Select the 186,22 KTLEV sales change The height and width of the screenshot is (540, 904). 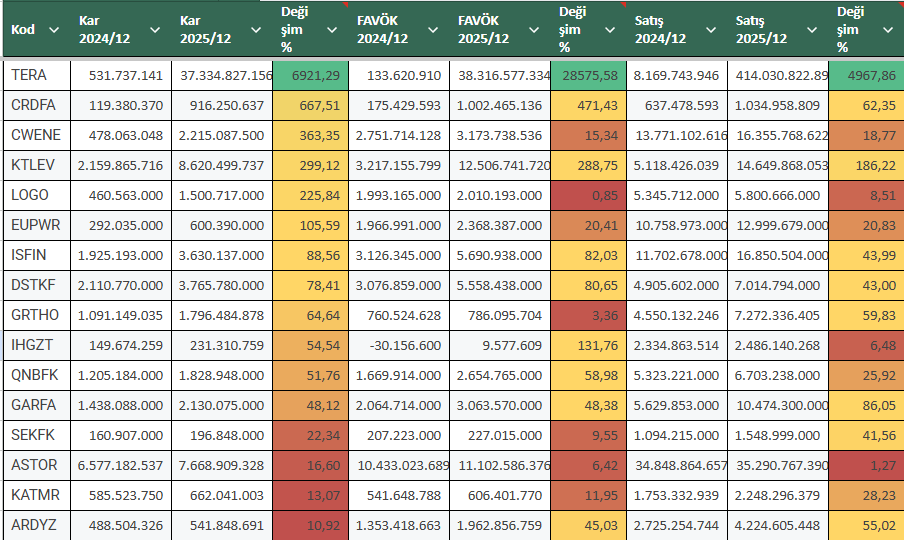click(866, 165)
